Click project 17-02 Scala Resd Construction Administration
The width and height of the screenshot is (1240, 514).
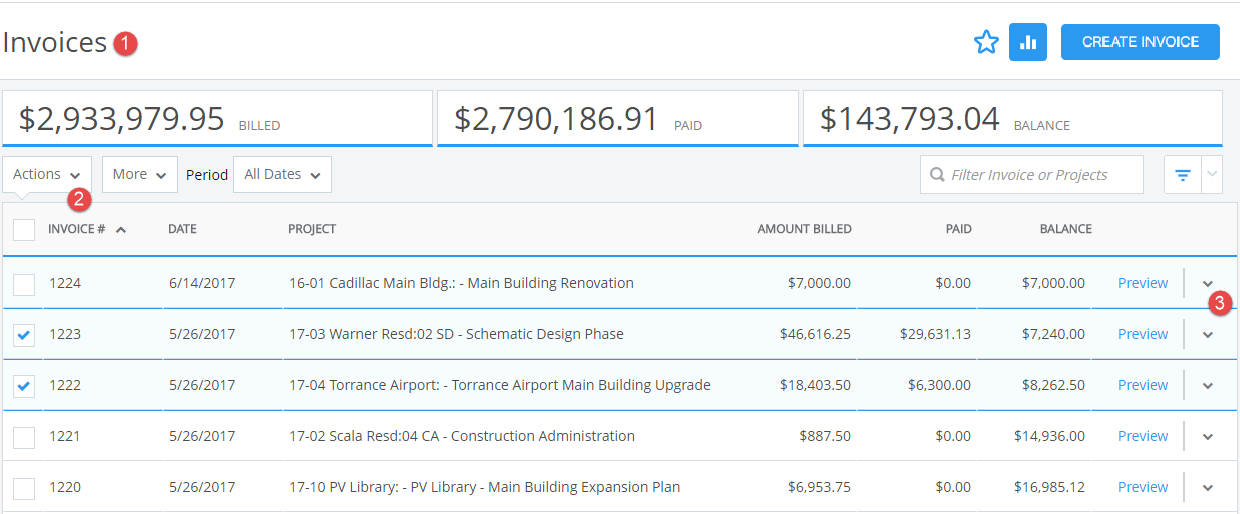tap(462, 436)
